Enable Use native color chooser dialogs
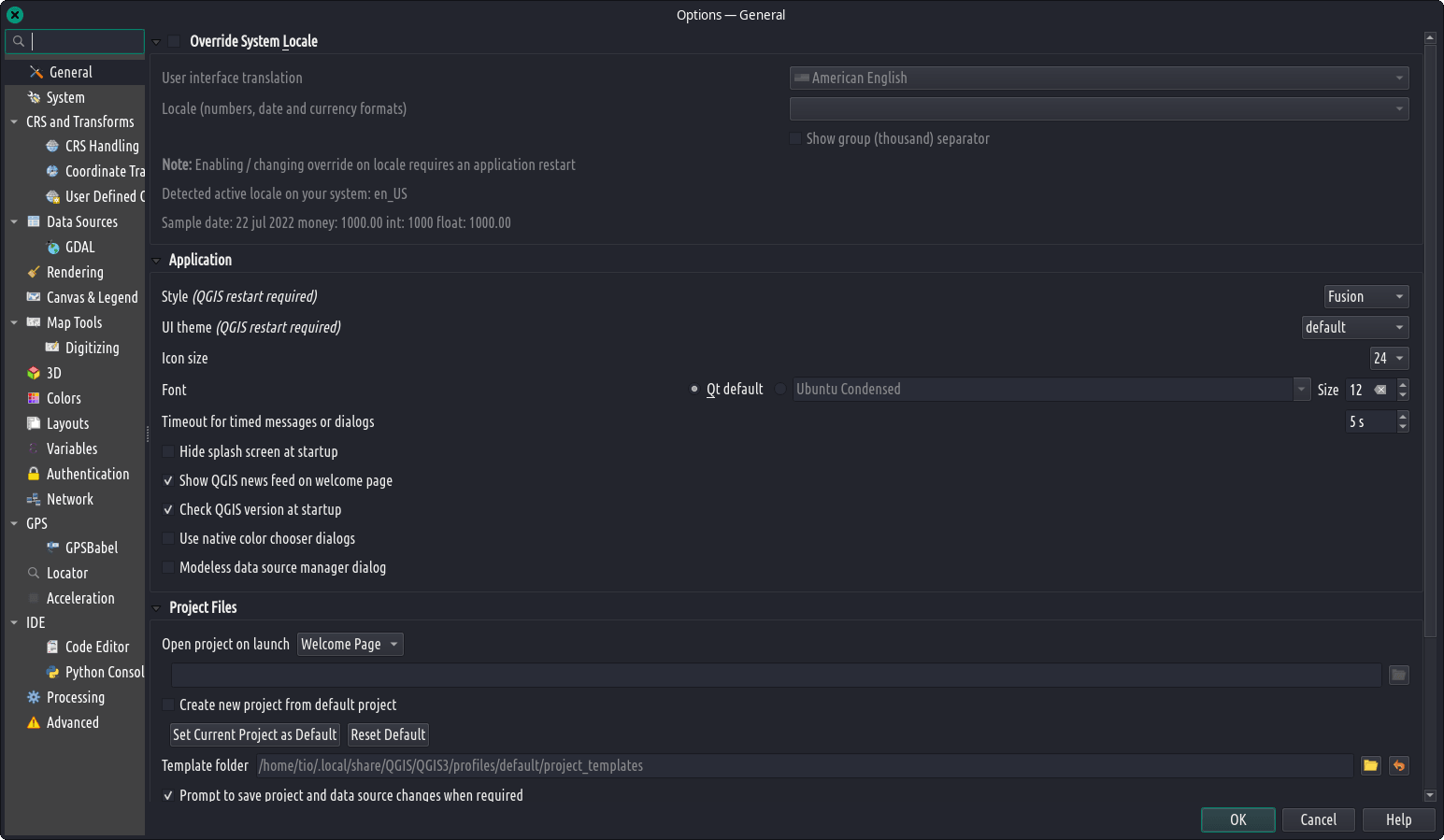The image size is (1444, 840). [168, 538]
